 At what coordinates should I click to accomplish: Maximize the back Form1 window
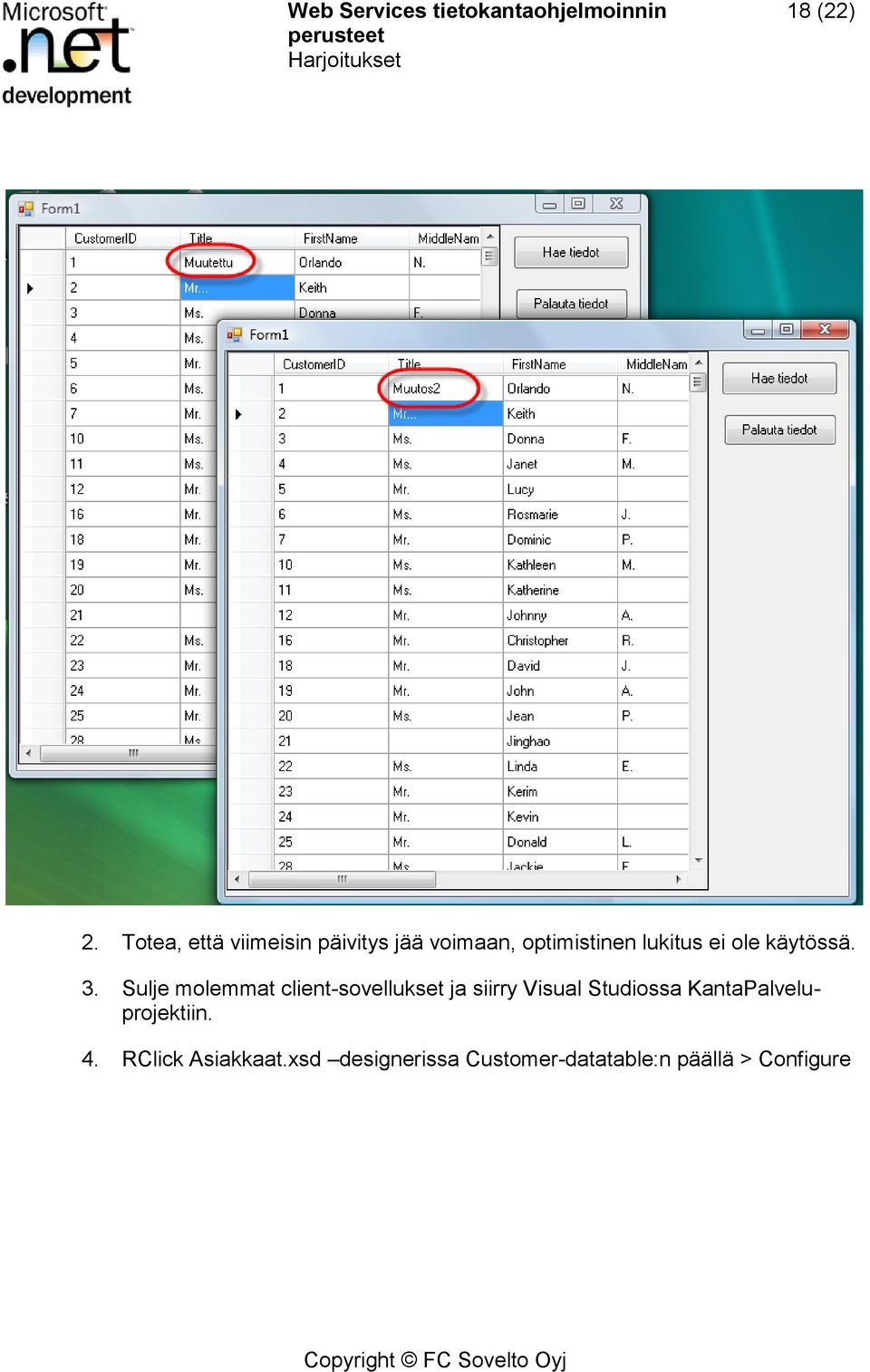[577, 204]
